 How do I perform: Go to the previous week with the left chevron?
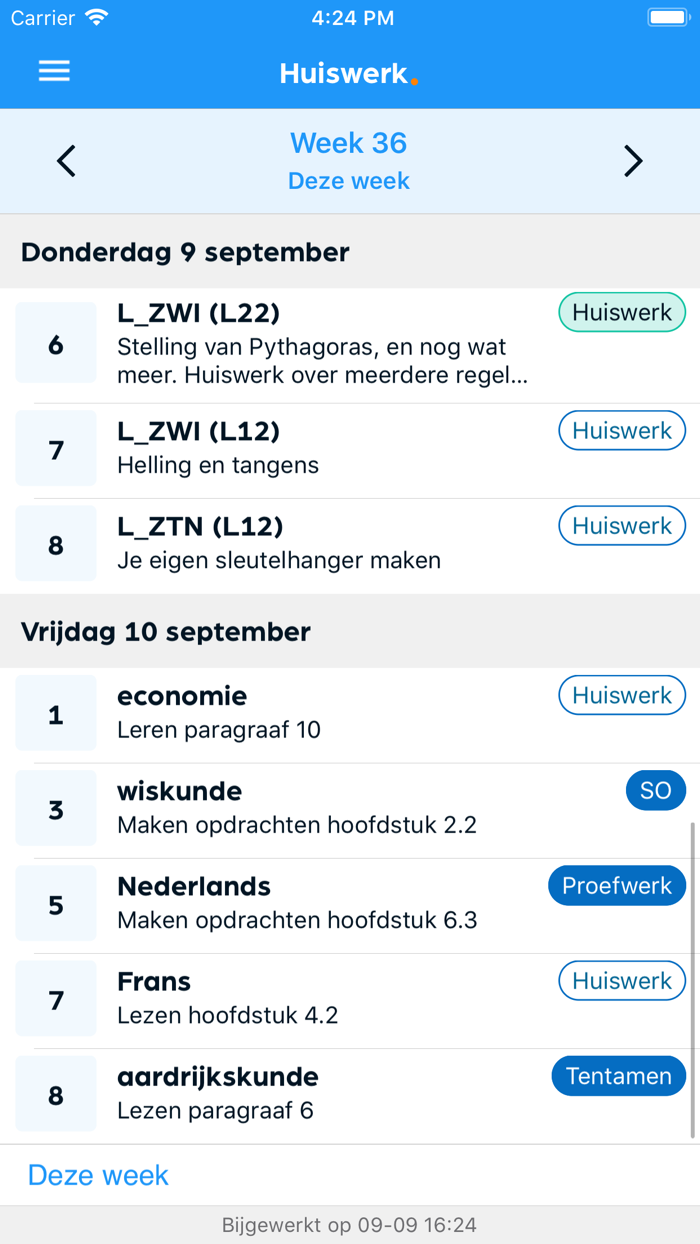pos(66,160)
